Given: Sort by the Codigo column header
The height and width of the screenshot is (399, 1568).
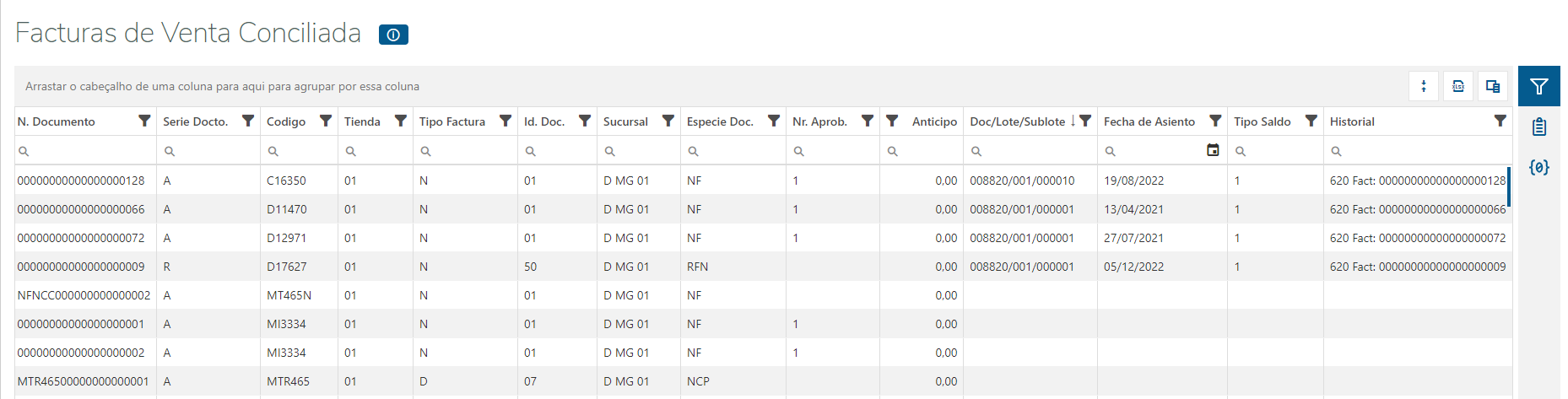Looking at the screenshot, I should click(x=286, y=121).
